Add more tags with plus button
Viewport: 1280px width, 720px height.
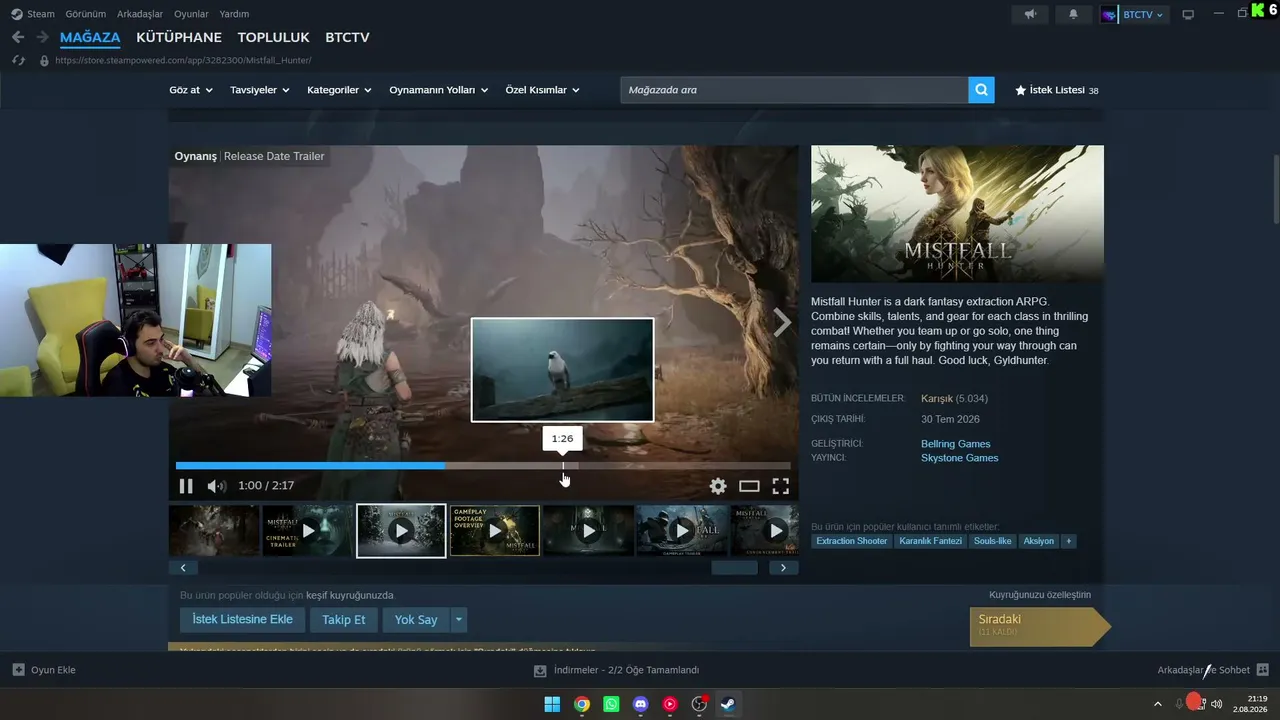click(x=1069, y=541)
